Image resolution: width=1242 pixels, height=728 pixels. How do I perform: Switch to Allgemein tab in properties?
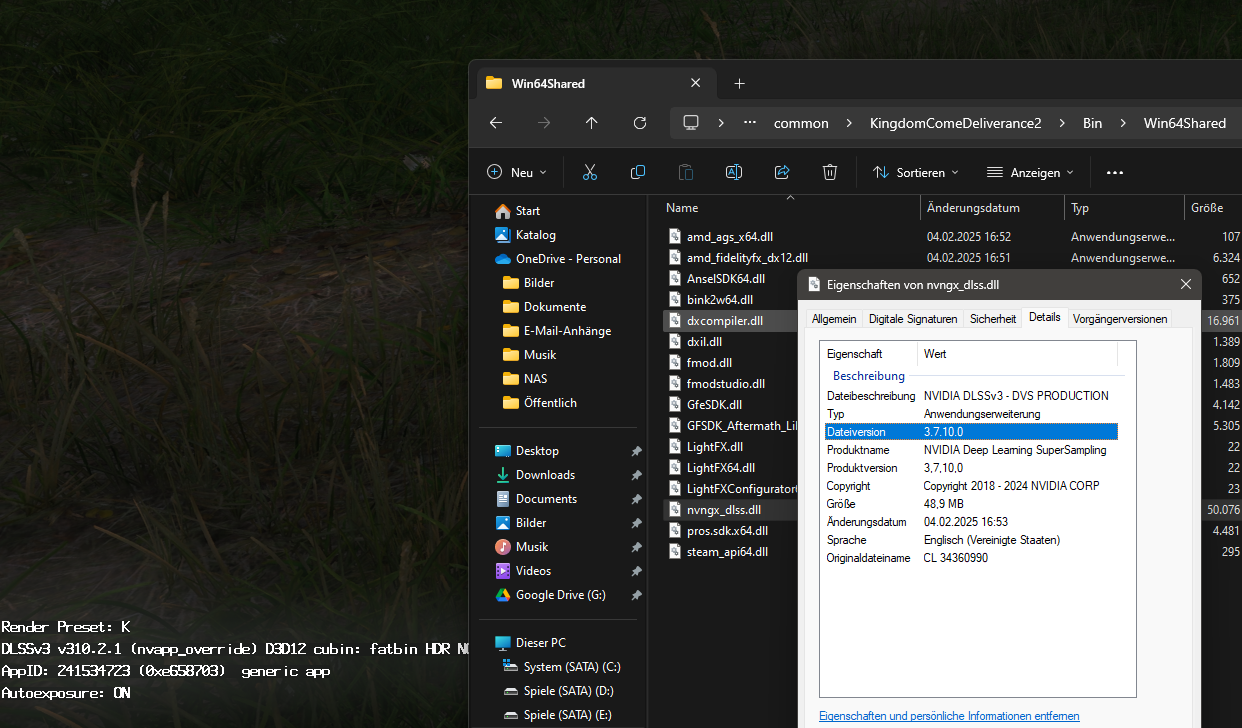pos(834,319)
